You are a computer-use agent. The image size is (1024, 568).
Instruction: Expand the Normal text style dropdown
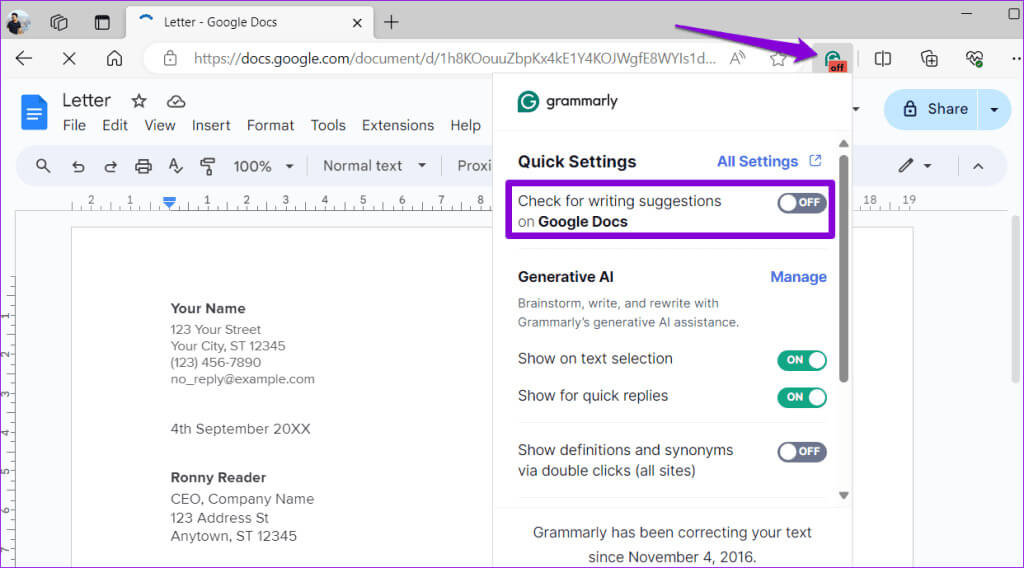(374, 166)
